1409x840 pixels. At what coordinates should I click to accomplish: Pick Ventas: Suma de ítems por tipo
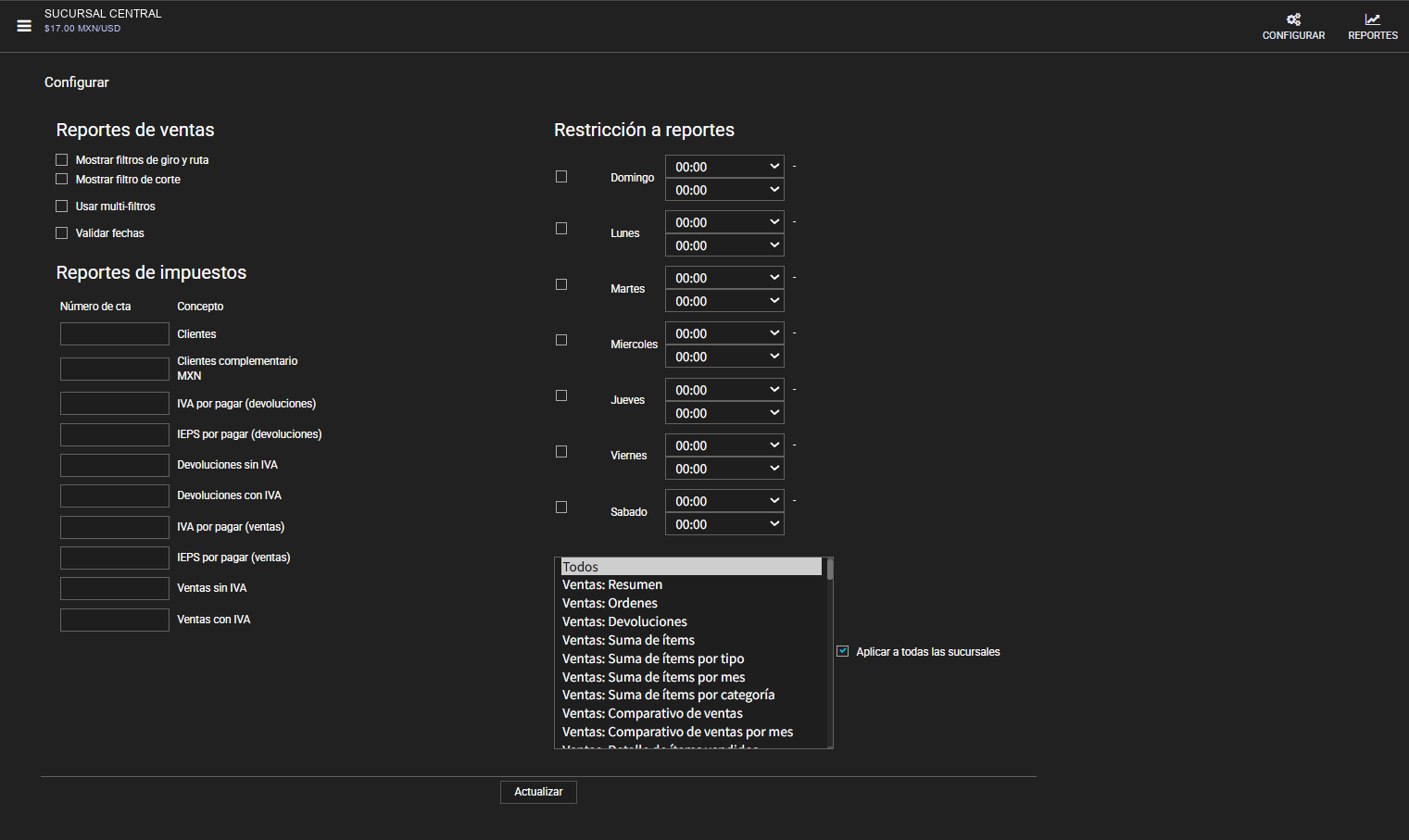click(691, 658)
